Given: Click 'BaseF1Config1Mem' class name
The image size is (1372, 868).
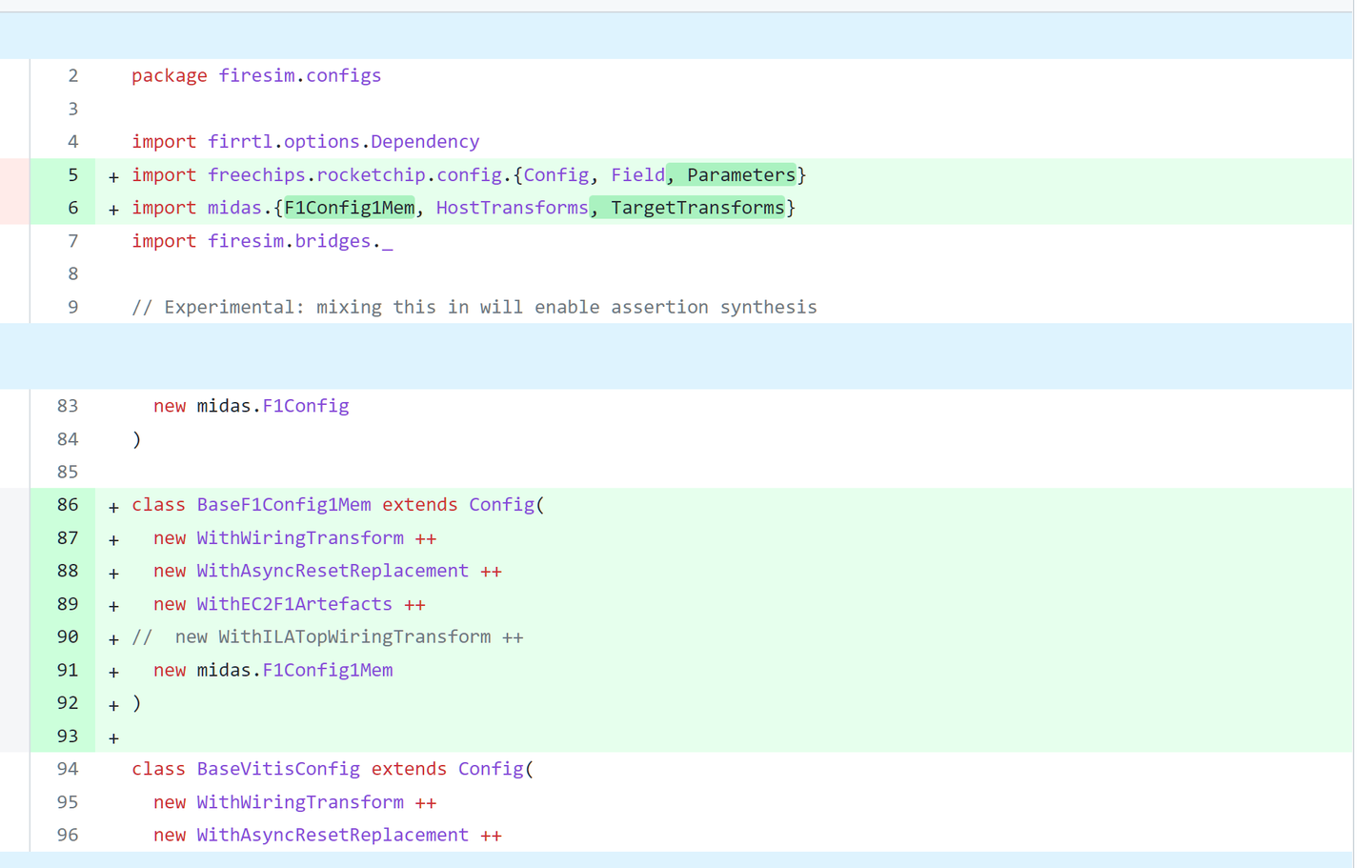Looking at the screenshot, I should click(x=284, y=505).
